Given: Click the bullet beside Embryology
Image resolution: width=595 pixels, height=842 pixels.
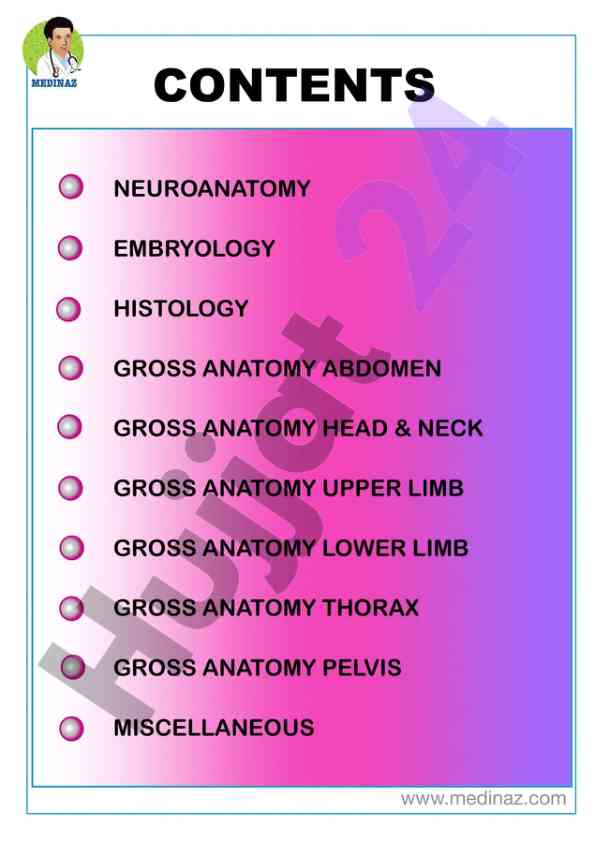Looking at the screenshot, I should coord(70,248).
